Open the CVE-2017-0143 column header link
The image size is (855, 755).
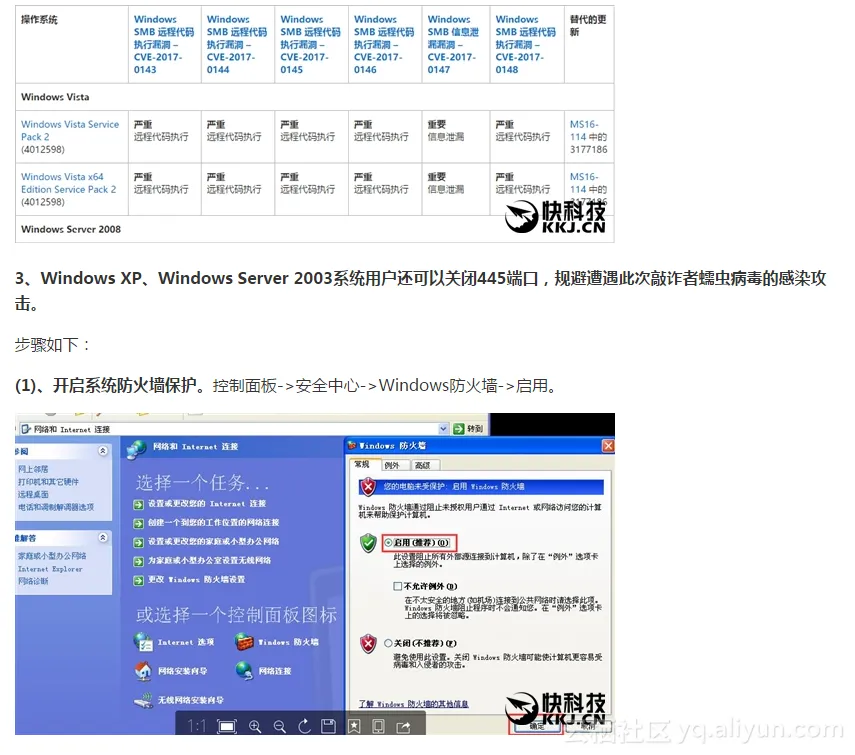pos(164,44)
